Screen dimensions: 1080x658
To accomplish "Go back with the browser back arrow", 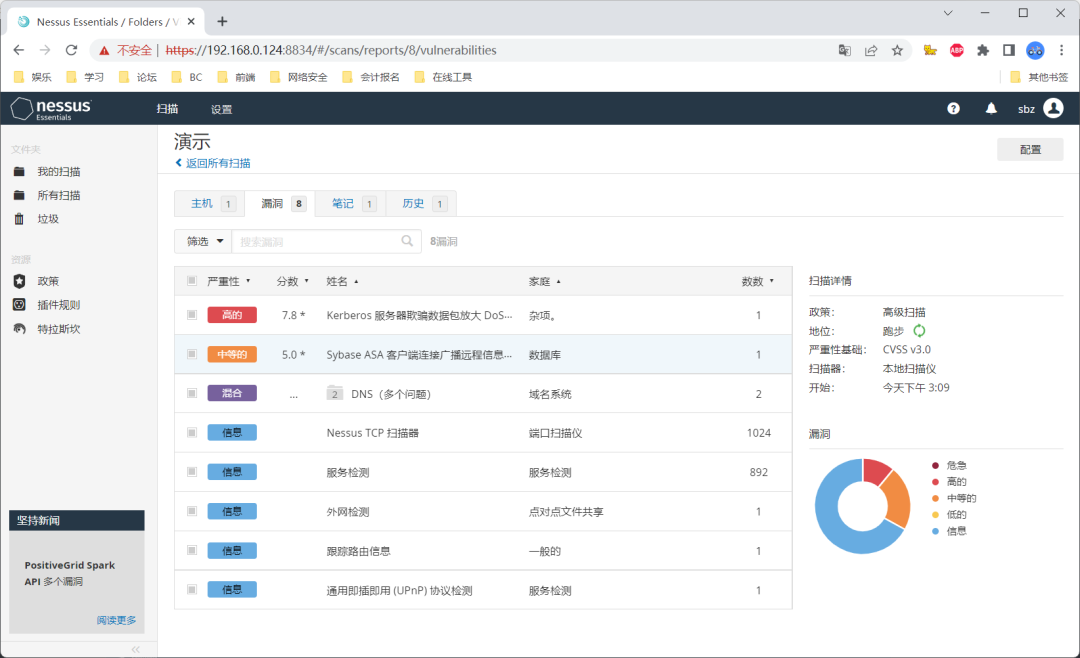I will 19,50.
